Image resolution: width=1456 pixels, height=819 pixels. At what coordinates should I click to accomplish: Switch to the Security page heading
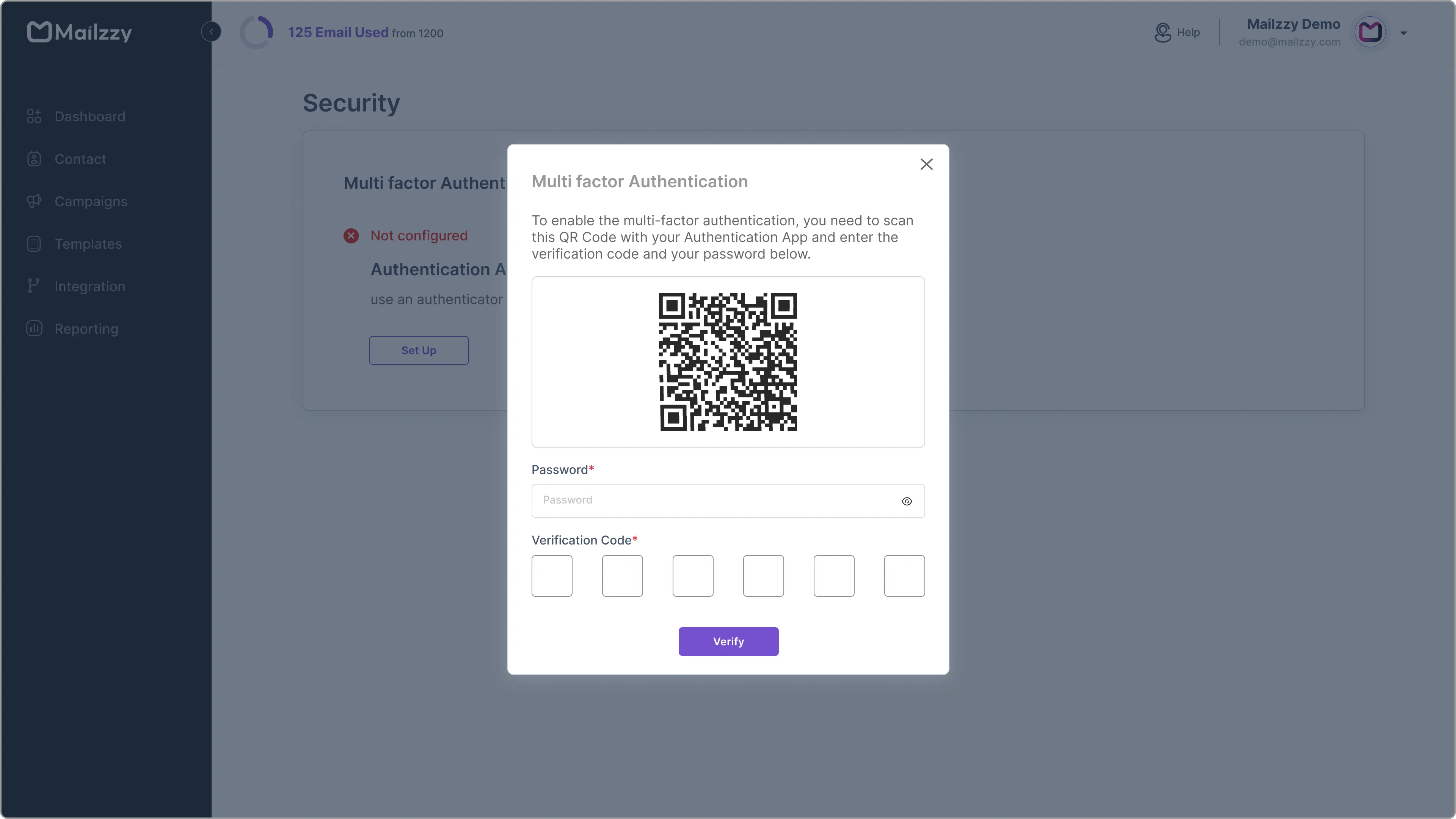[351, 103]
